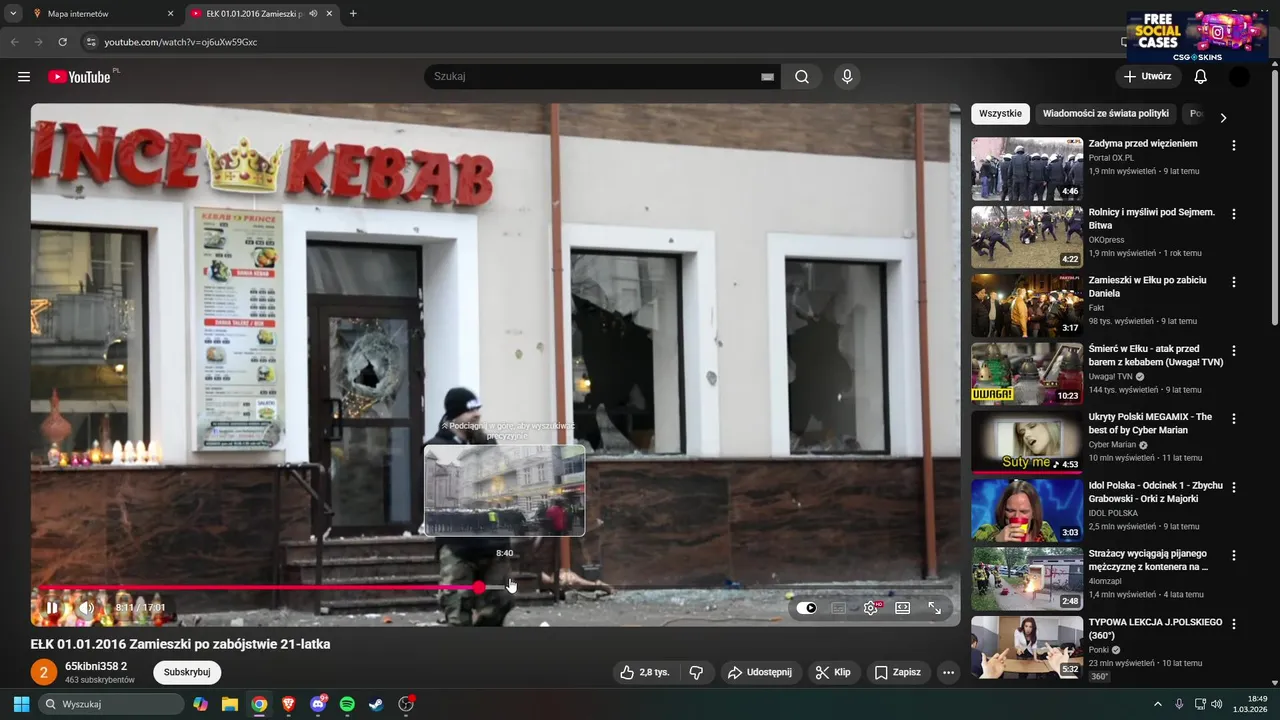This screenshot has height=720, width=1280.
Task: Click the red progress bar scrubber handle
Action: pyautogui.click(x=479, y=587)
